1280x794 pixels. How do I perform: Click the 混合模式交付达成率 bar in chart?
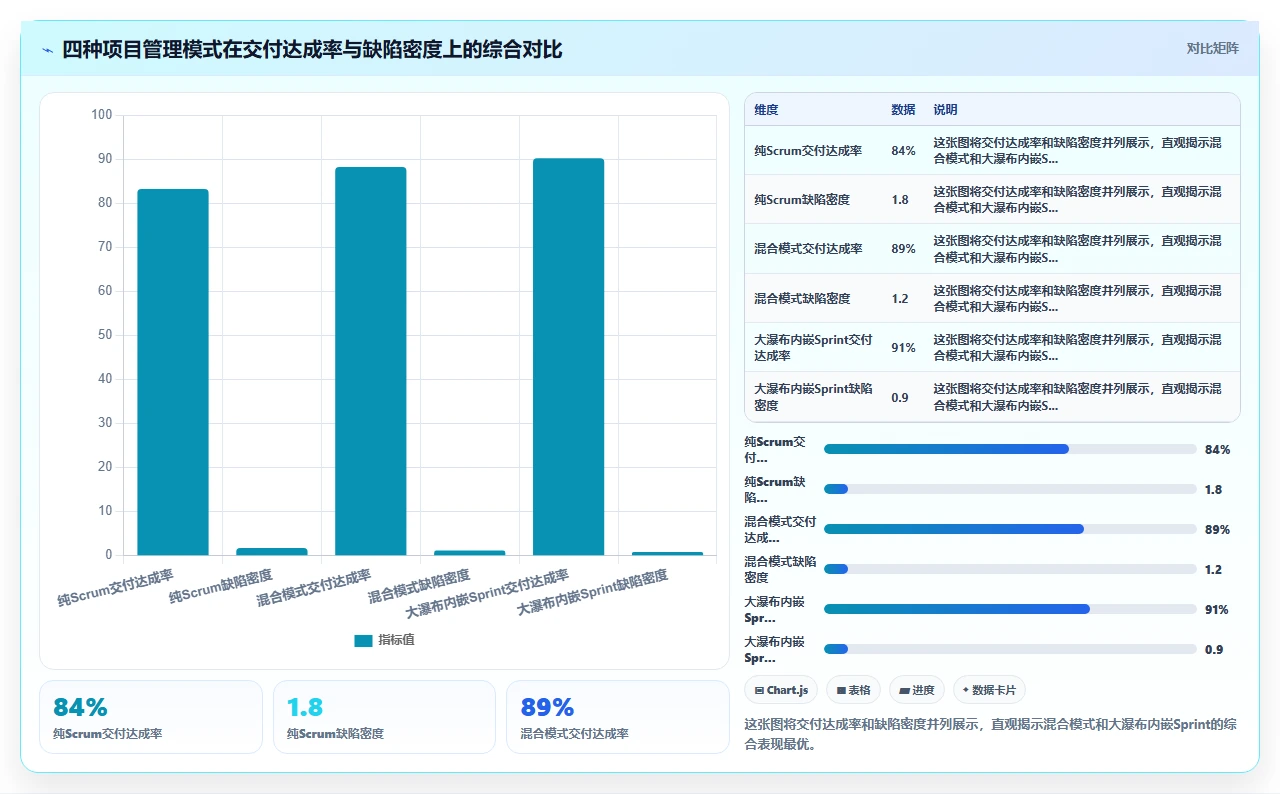coord(371,361)
